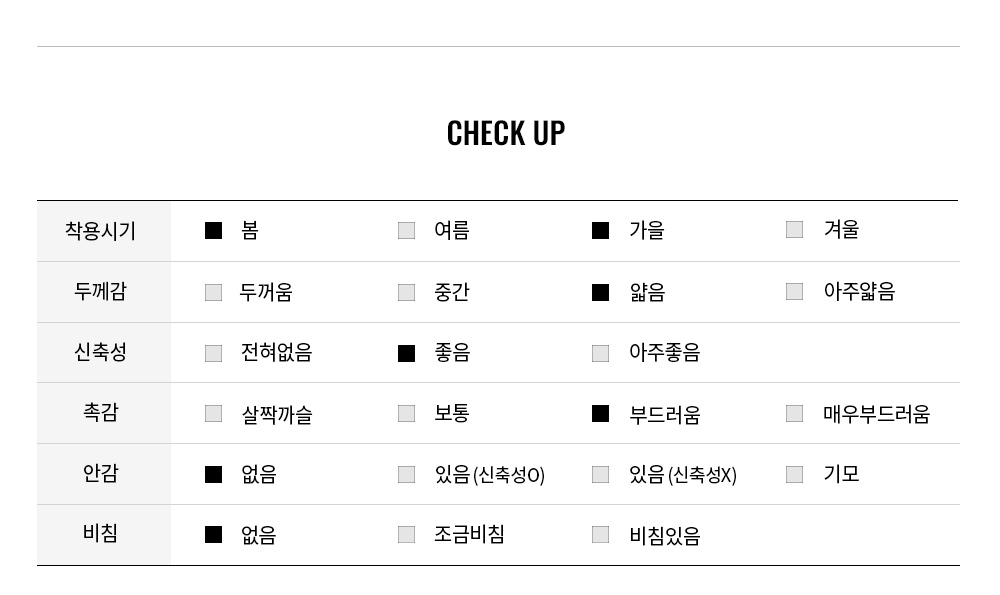The image size is (1000, 595).
Task: Click the filled 얇음 checkbox
Action: (600, 292)
